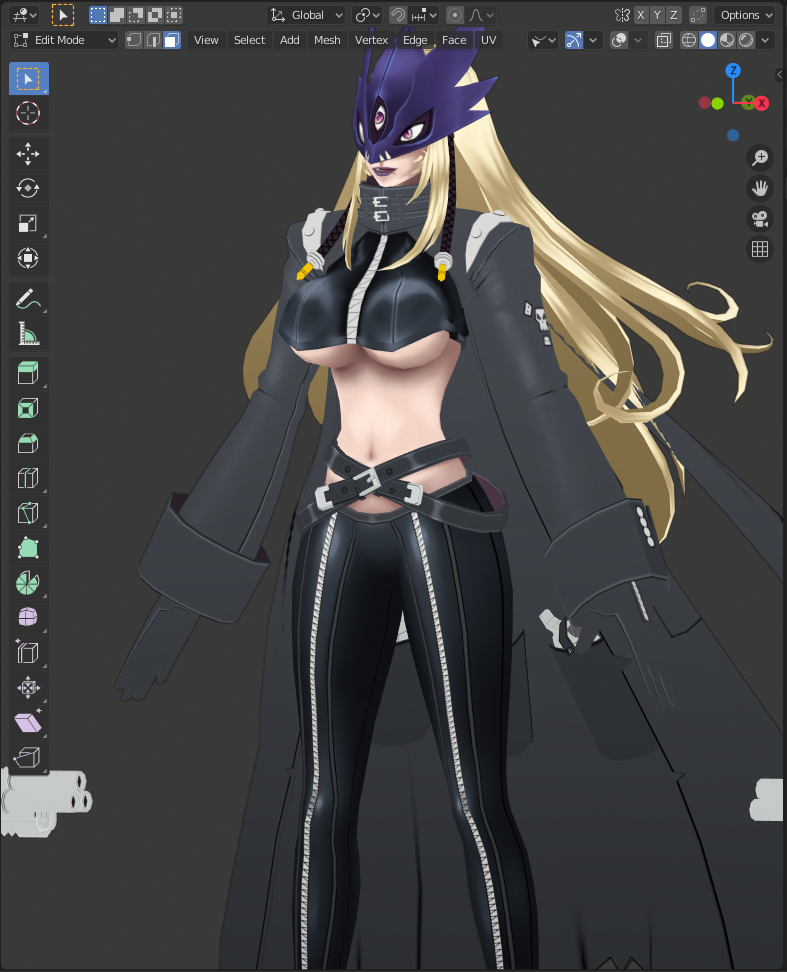Select the Smooth vertices tool
787x972 pixels.
(x=29, y=617)
